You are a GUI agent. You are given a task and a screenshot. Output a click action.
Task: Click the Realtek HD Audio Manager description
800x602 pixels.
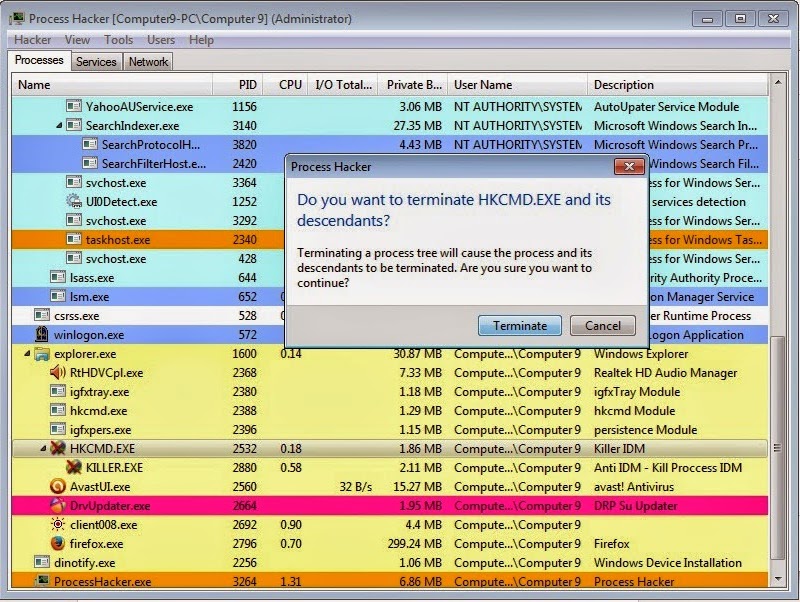(x=665, y=372)
